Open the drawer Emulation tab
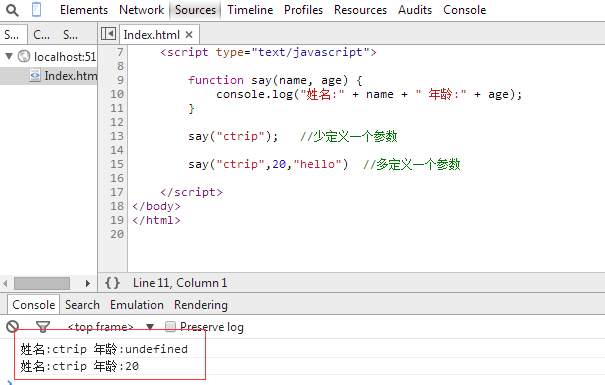The width and height of the screenshot is (605, 385). coord(137,305)
